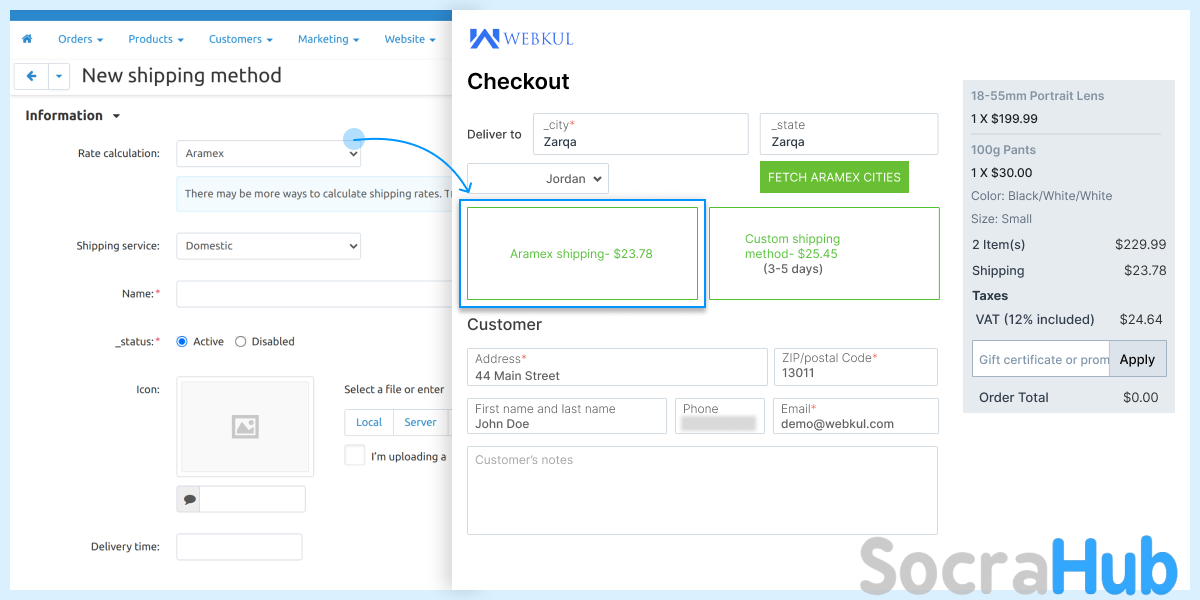1200x600 pixels.
Task: Collapse the Information section
Action: [73, 116]
